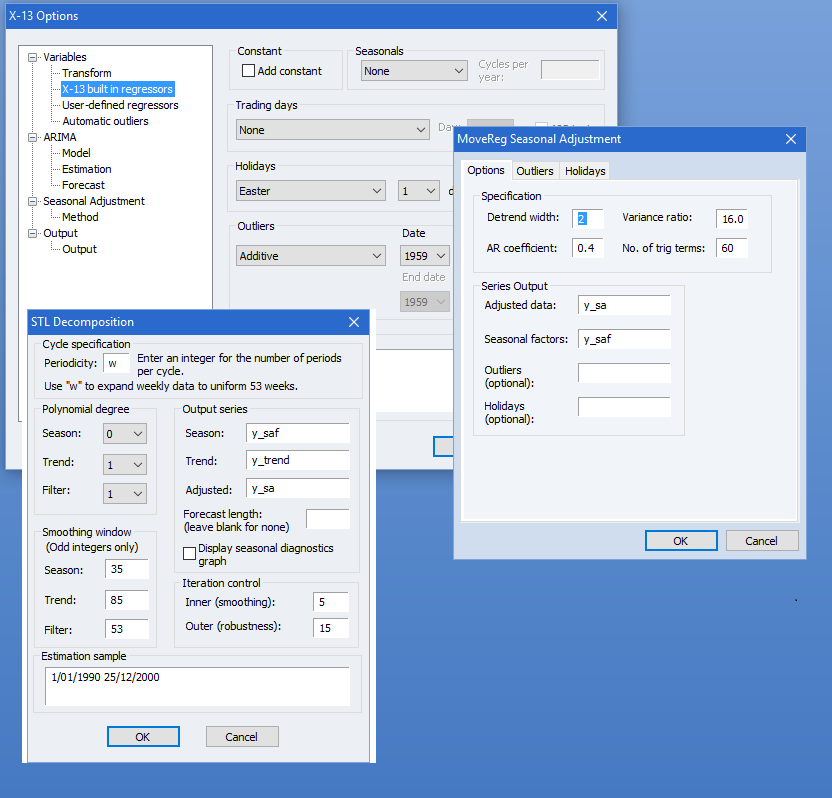Close the STL Decomposition dialog
This screenshot has width=832, height=798.
pos(354,322)
